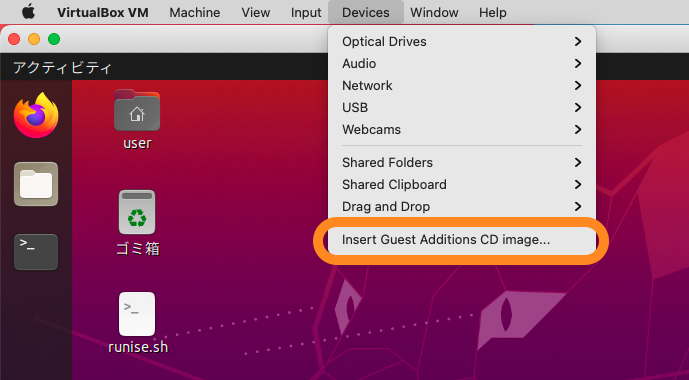Select the runise.sh script desktop icon
689x380 pixels.
pyautogui.click(x=138, y=323)
